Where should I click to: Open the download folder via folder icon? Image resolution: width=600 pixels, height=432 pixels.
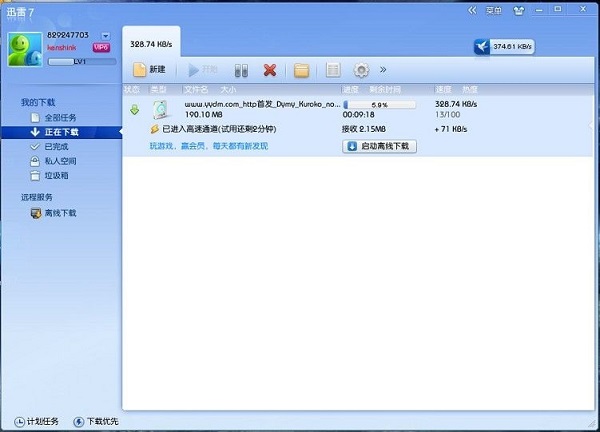(301, 70)
